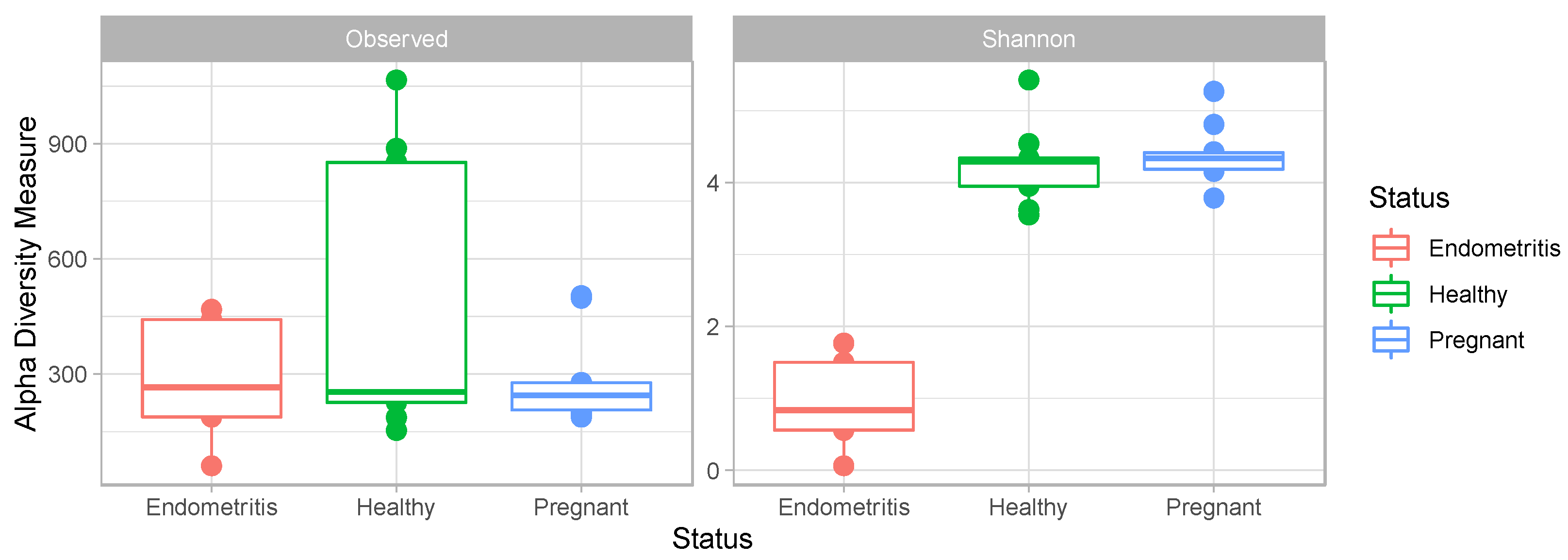Click the 900 tick label on Observed axis
Screen dimensions: 1568x560
tap(67, 144)
